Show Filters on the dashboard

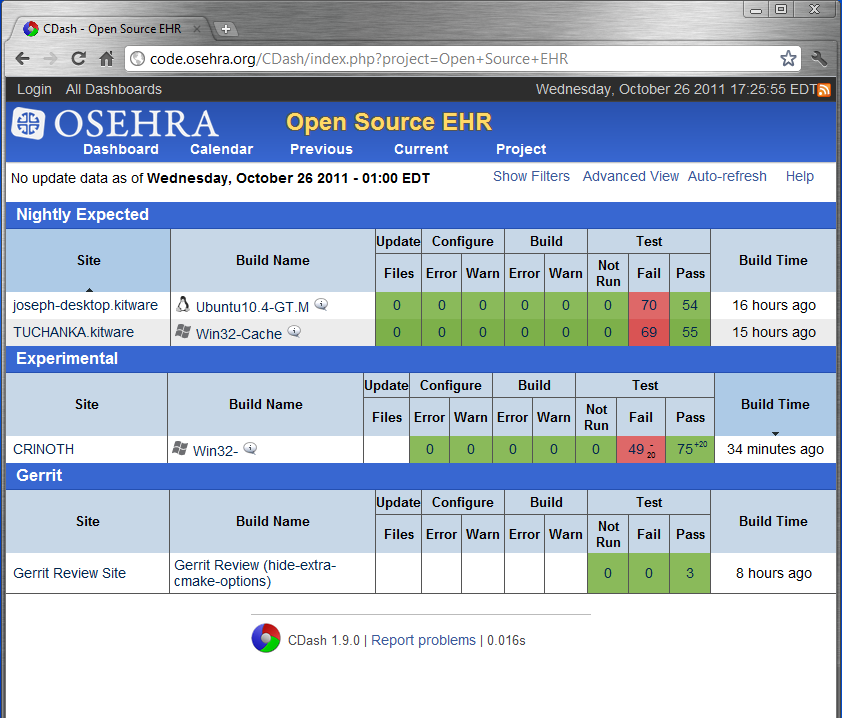[531, 176]
